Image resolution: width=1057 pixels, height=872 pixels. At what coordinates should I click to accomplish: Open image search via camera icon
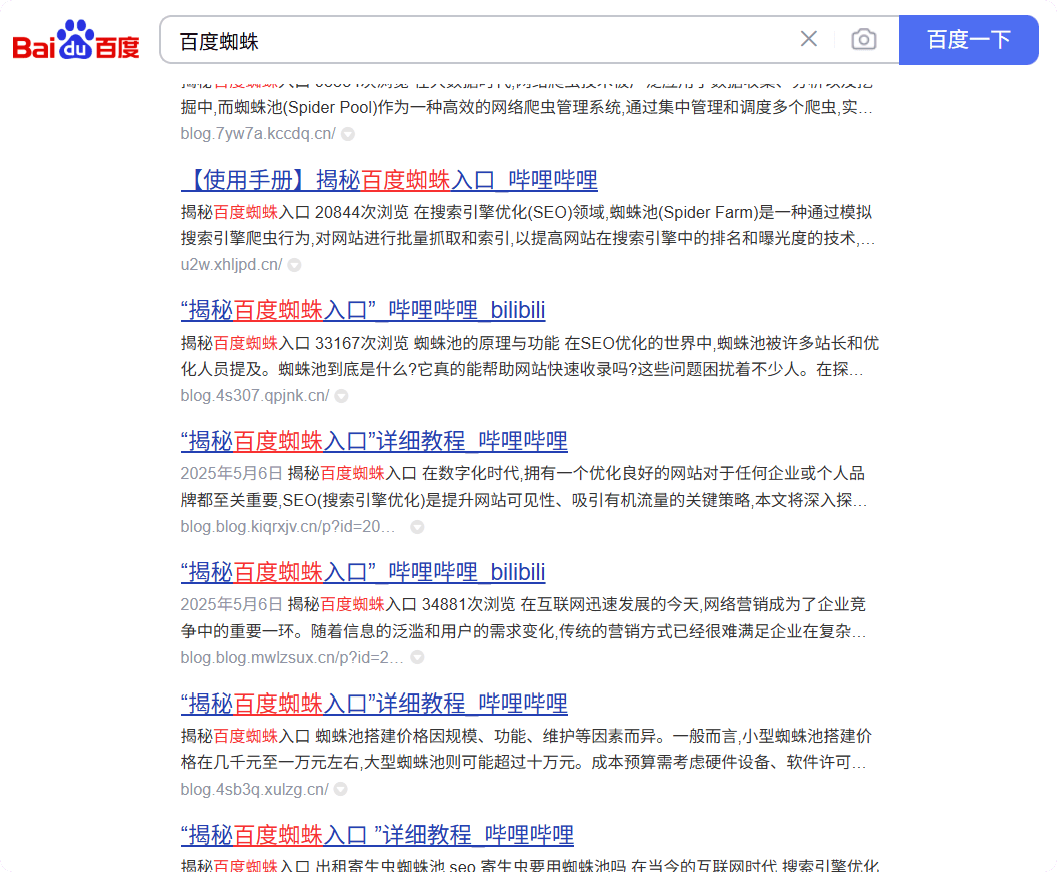pos(864,39)
